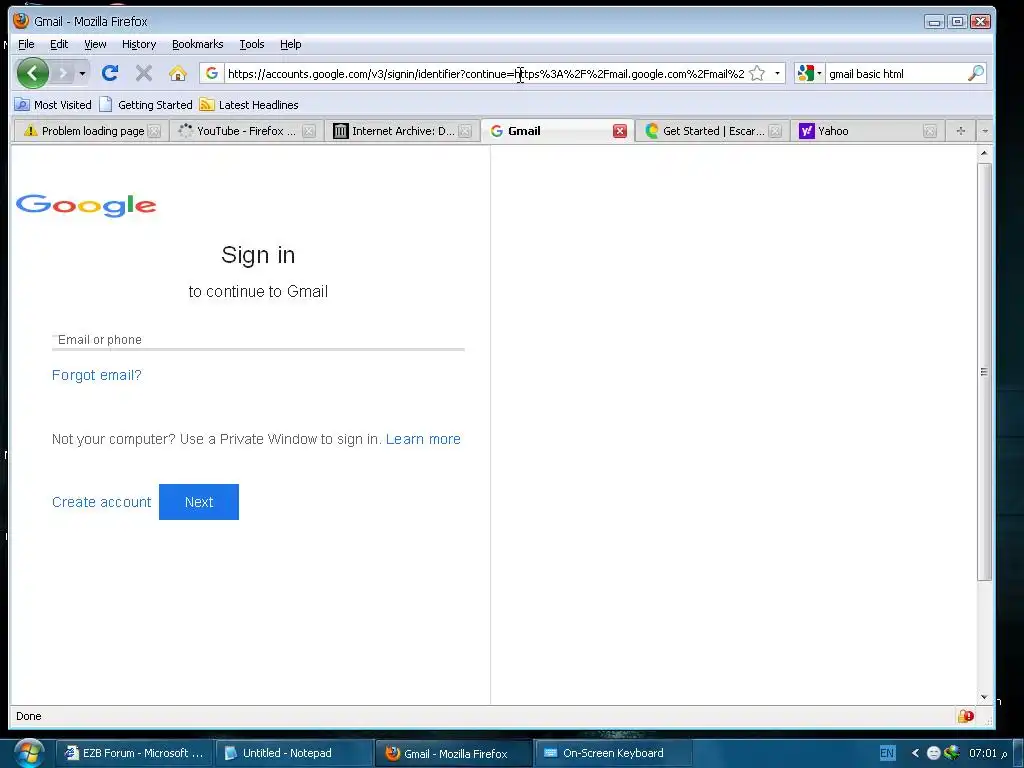
Task: Click the Stop loading X icon
Action: click(x=144, y=73)
